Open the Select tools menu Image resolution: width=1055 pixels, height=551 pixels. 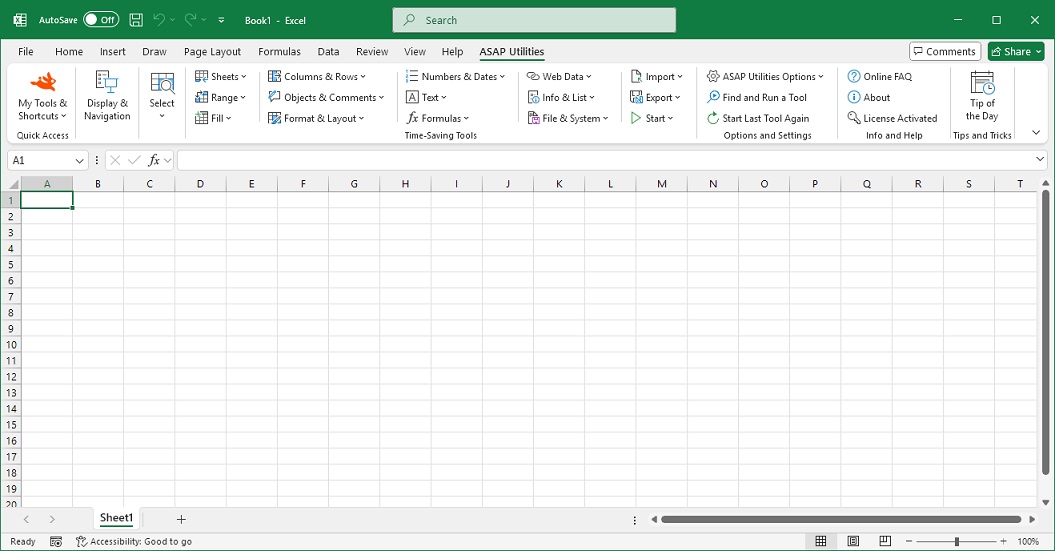161,96
